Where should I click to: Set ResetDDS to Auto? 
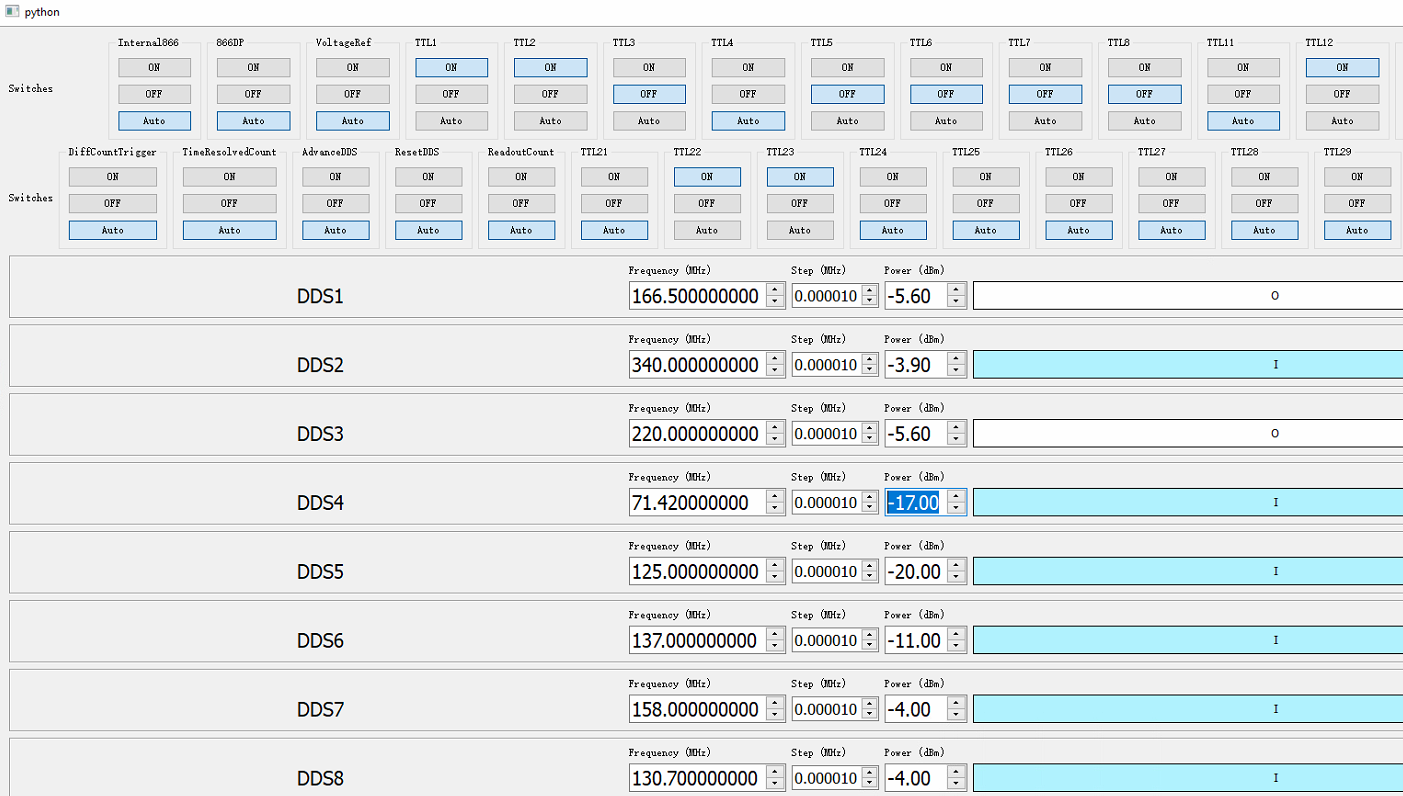428,229
